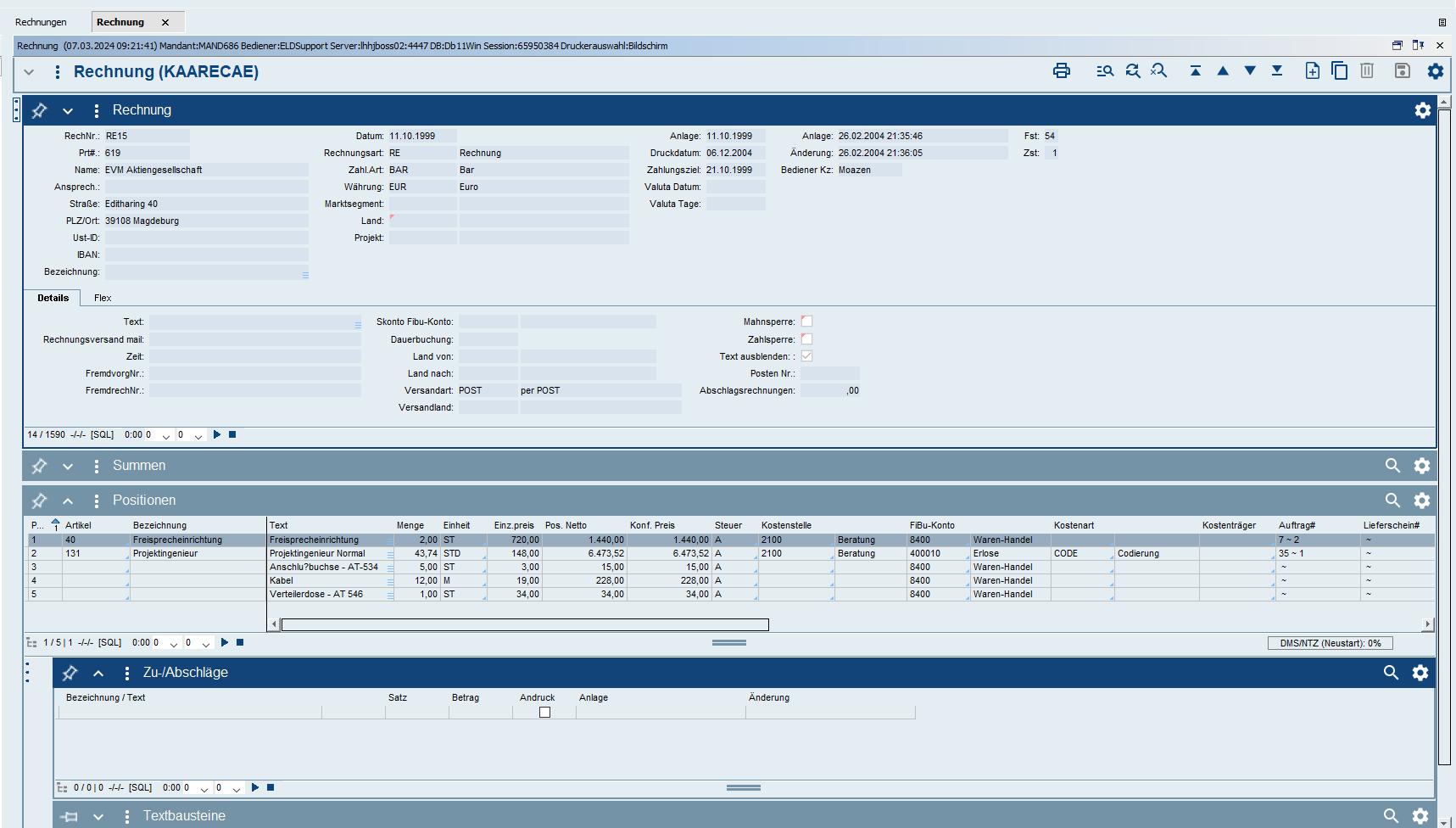Image resolution: width=1456 pixels, height=828 pixels.
Task: Collapse main header chevron beside Rechnung (KAARECAE)
Action: click(29, 72)
